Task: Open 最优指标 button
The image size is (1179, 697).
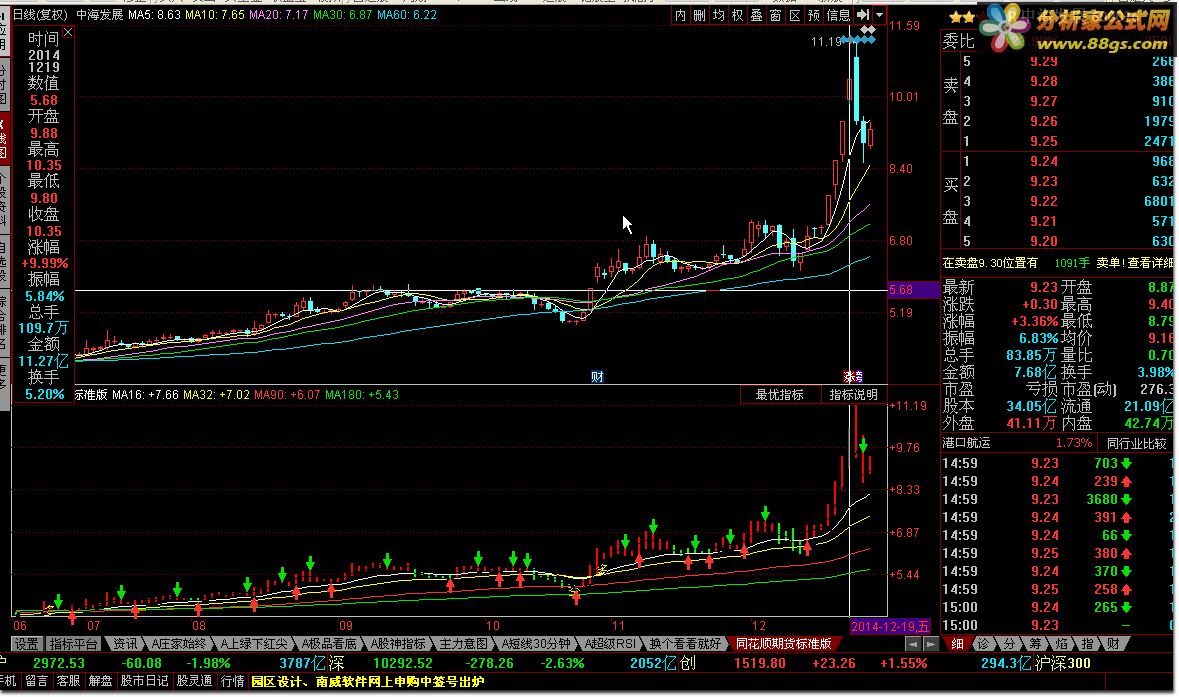Action: coord(780,395)
